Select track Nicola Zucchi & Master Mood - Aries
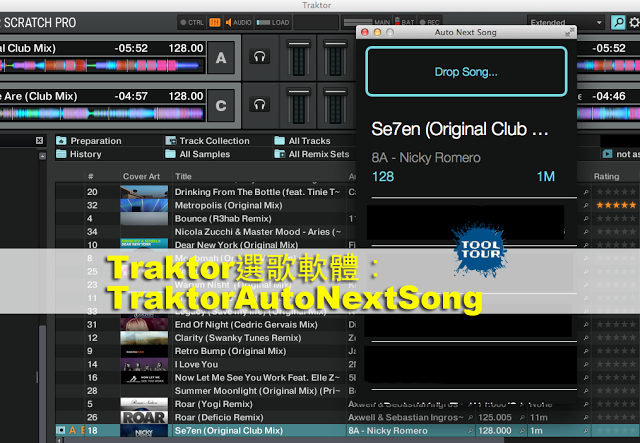This screenshot has width=640, height=443. point(258,232)
